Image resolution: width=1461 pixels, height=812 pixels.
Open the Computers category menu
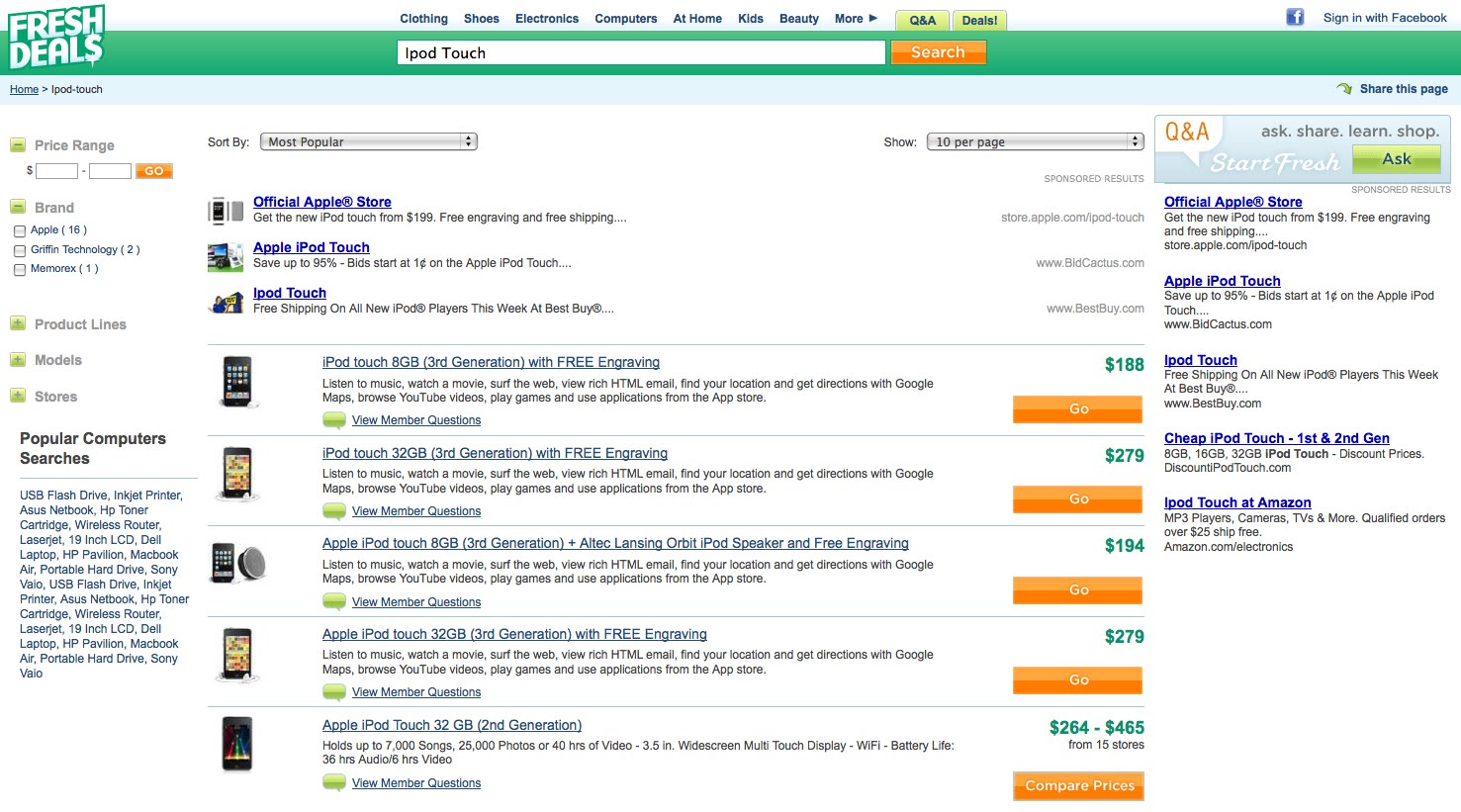tap(626, 19)
